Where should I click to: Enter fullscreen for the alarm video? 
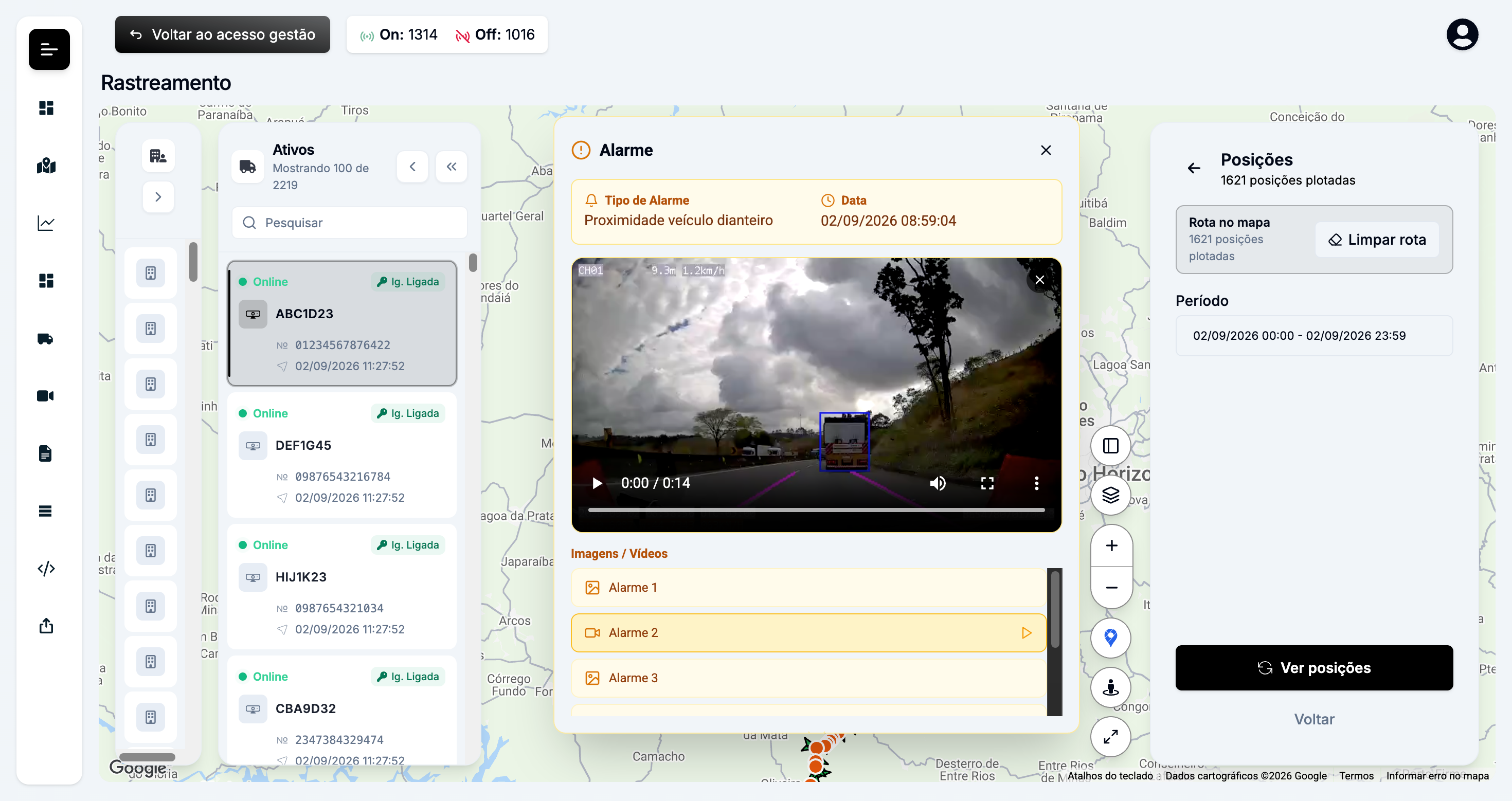tap(987, 483)
